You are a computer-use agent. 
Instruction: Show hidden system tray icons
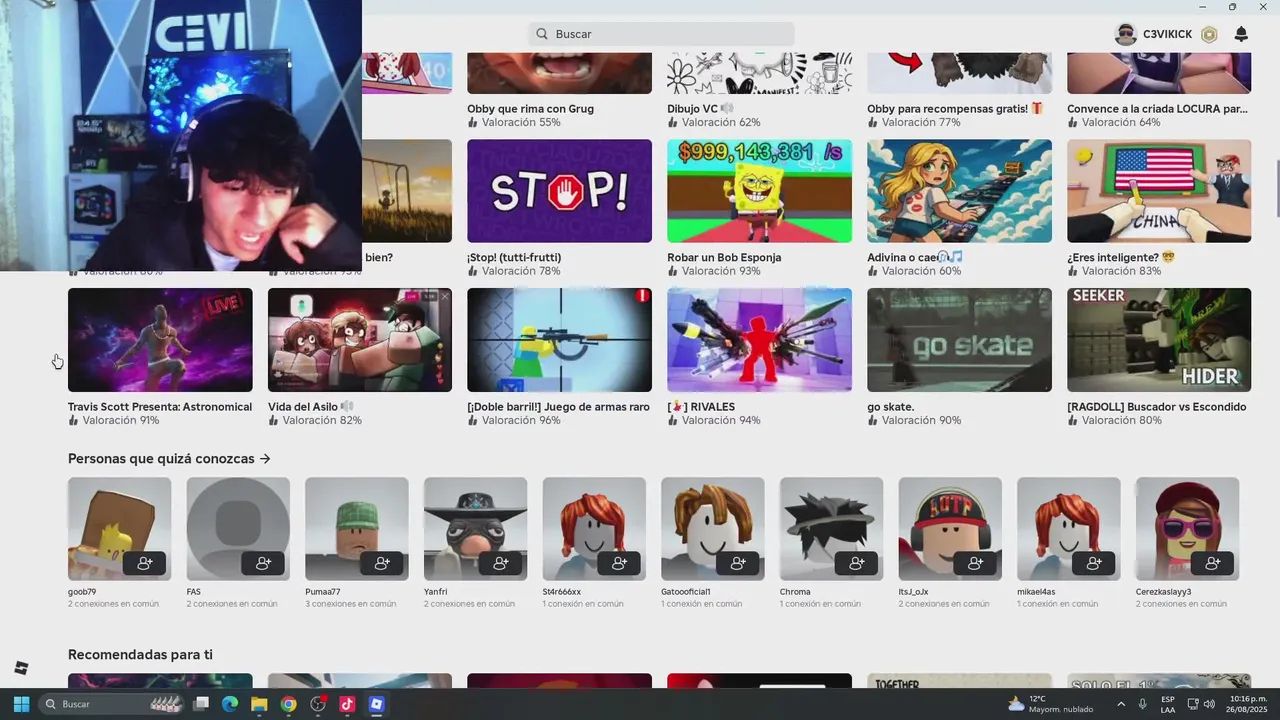point(1120,704)
